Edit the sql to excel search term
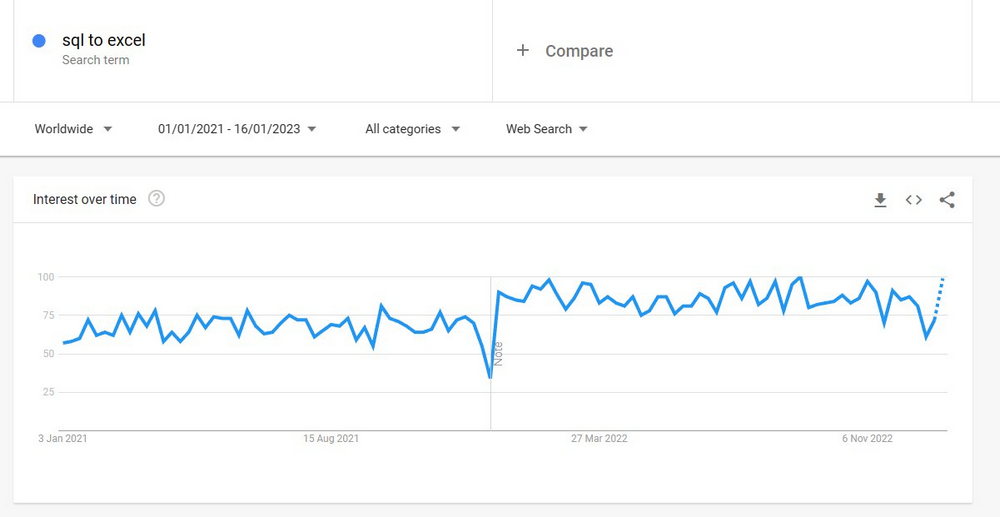1000x517 pixels. [104, 41]
